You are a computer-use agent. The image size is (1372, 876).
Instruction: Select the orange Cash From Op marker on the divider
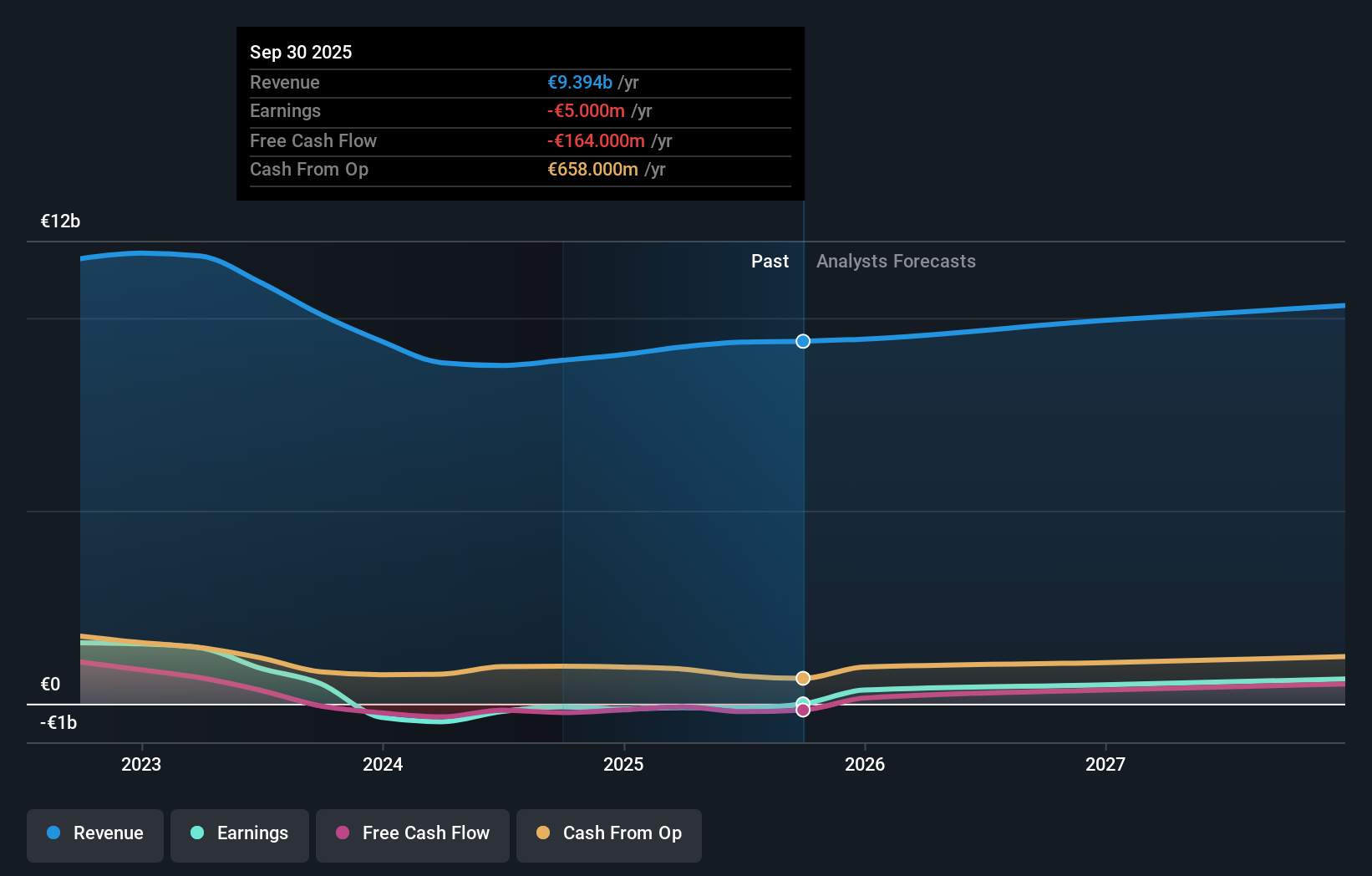803,678
